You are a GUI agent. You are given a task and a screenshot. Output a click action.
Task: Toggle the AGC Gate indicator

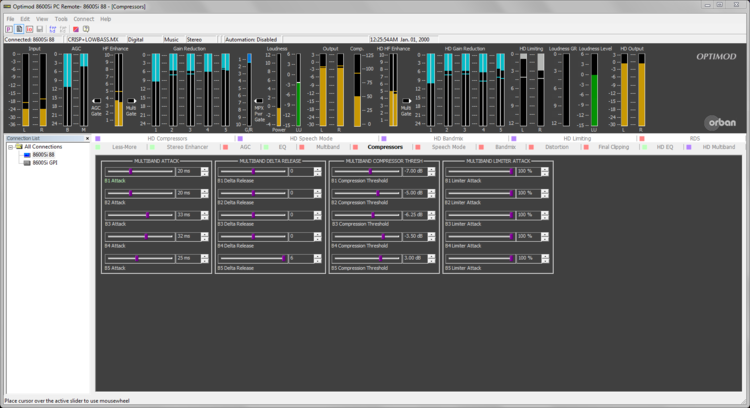[x=96, y=102]
